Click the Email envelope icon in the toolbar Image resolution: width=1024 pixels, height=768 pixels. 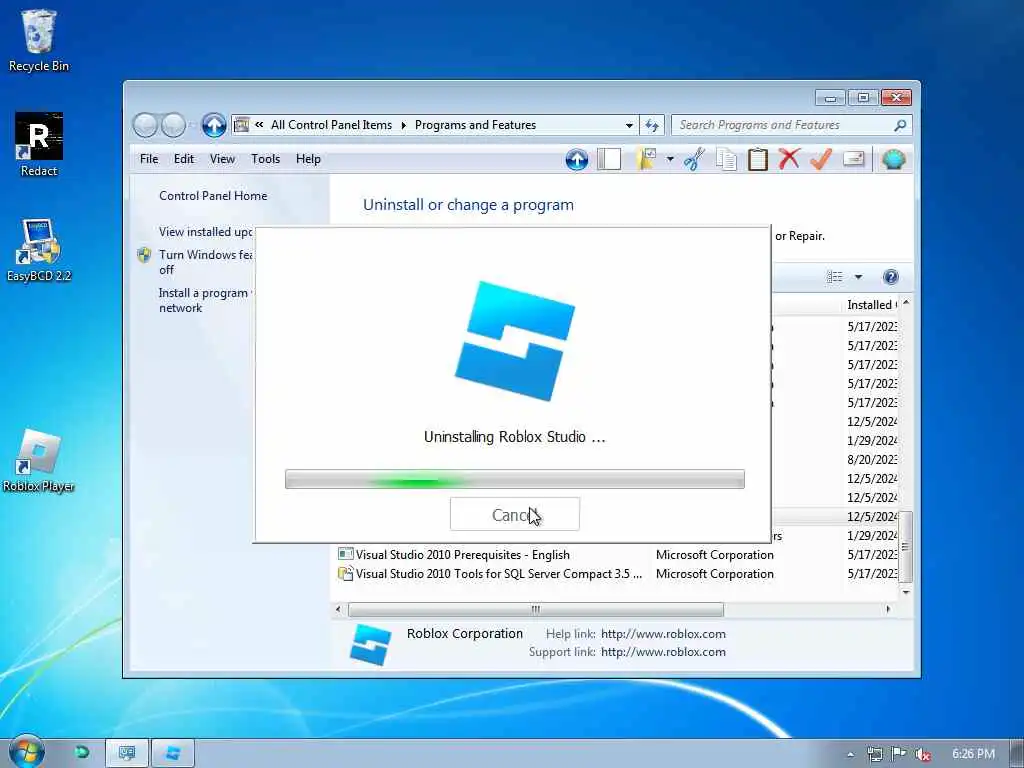point(854,159)
